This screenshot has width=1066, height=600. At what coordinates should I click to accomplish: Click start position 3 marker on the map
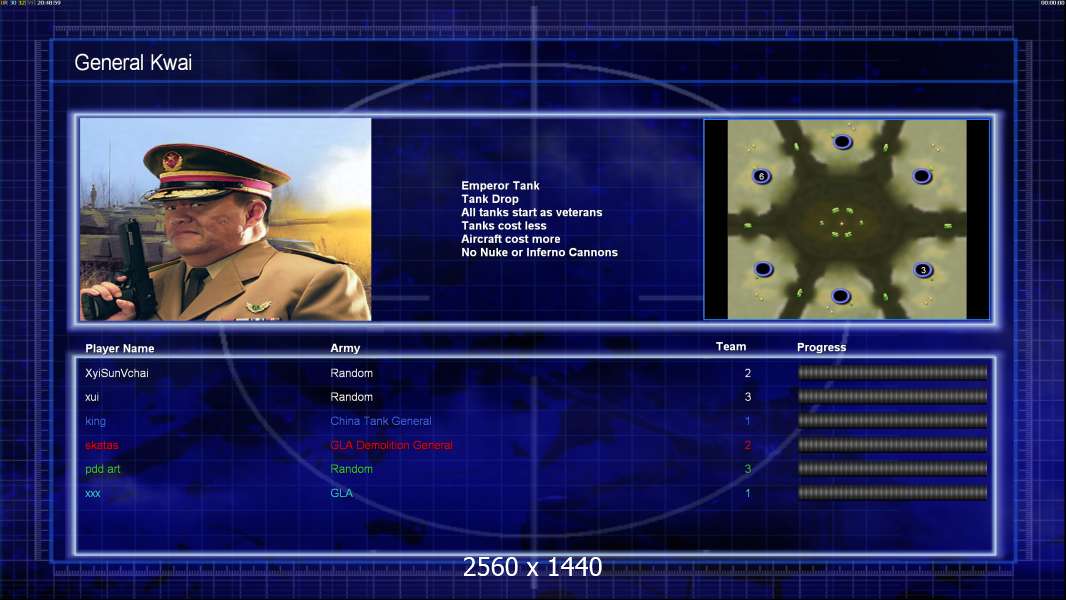point(923,270)
